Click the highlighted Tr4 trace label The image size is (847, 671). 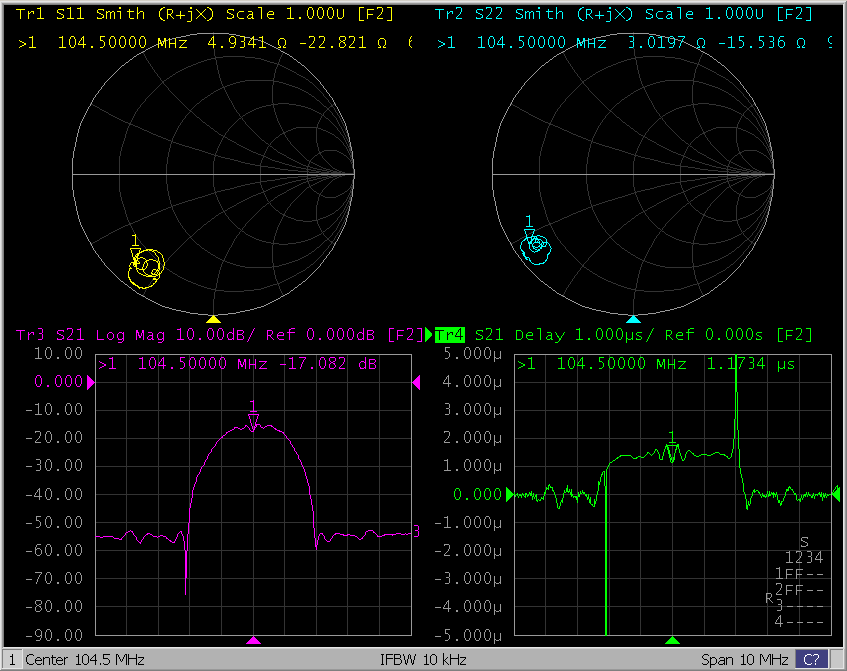pyautogui.click(x=450, y=334)
